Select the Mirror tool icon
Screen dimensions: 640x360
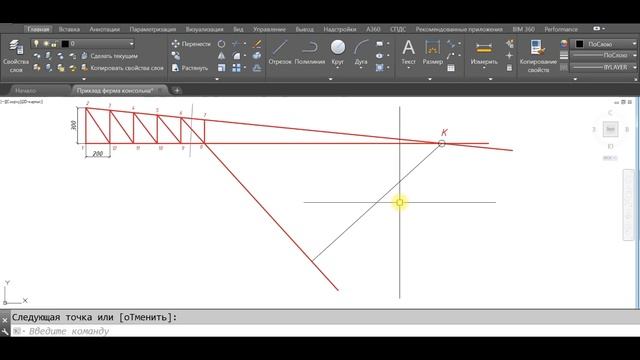tap(221, 56)
